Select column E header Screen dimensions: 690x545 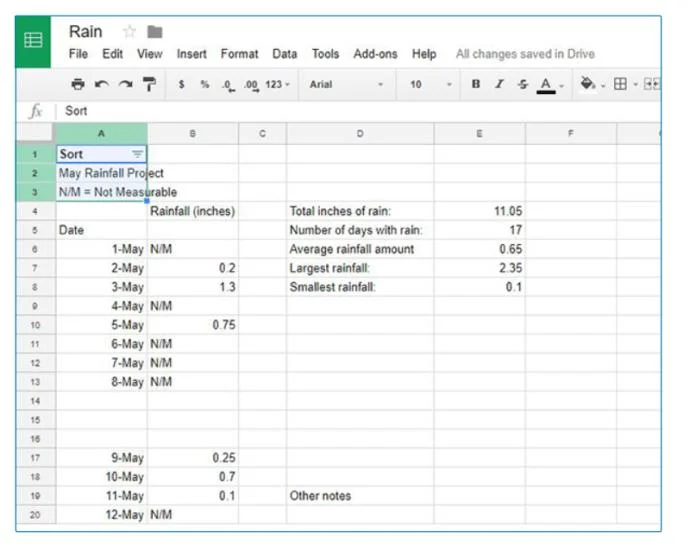pyautogui.click(x=479, y=133)
